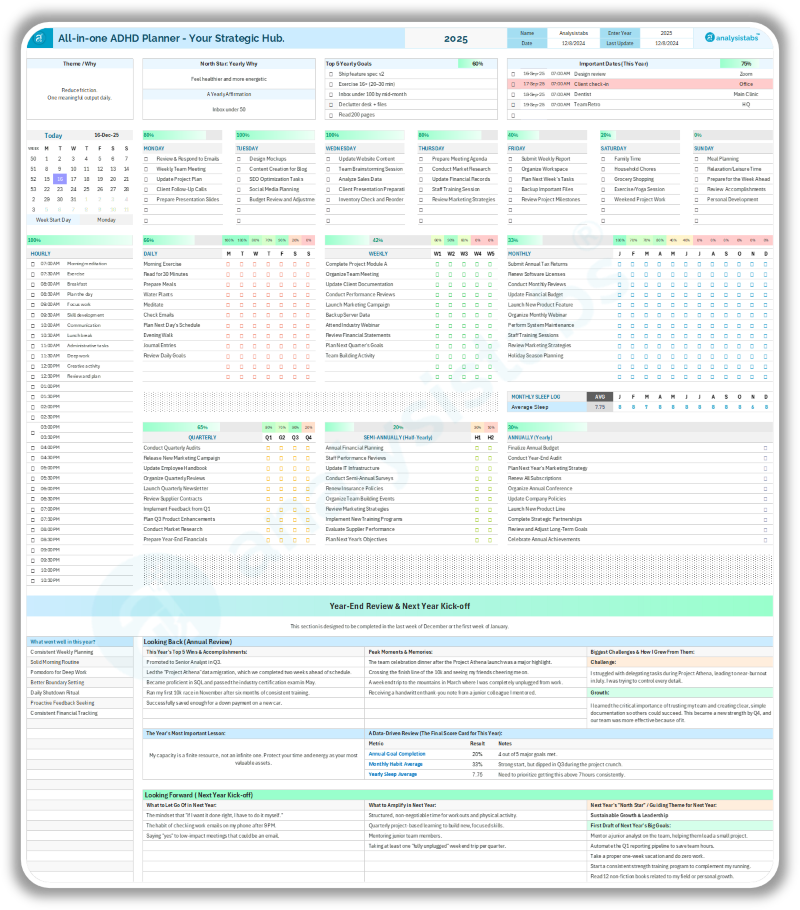The width and height of the screenshot is (800, 910).
Task: Tick Monday's box for "Morning Exercise" daily habit
Action: 227,263
